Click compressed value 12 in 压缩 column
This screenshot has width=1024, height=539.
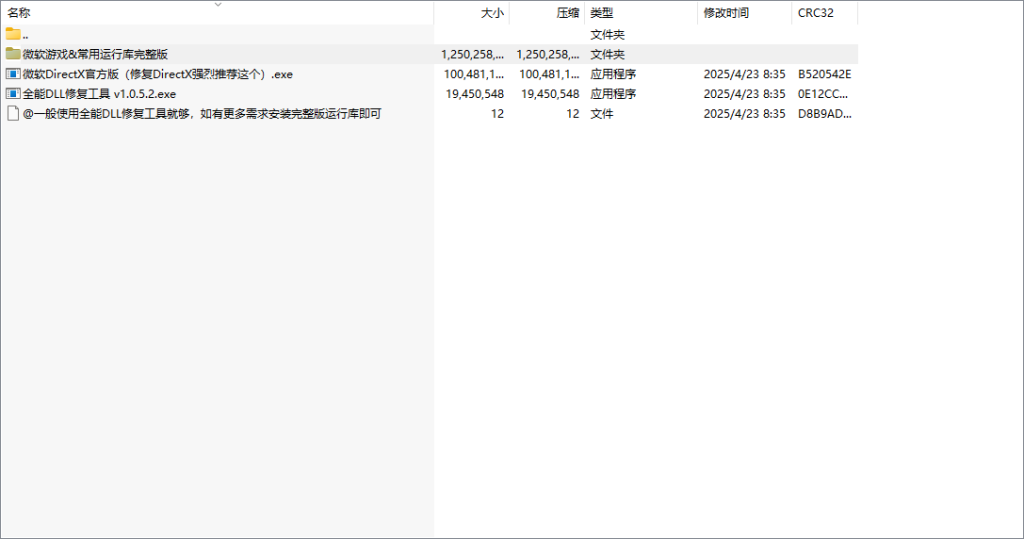pyautogui.click(x=573, y=114)
